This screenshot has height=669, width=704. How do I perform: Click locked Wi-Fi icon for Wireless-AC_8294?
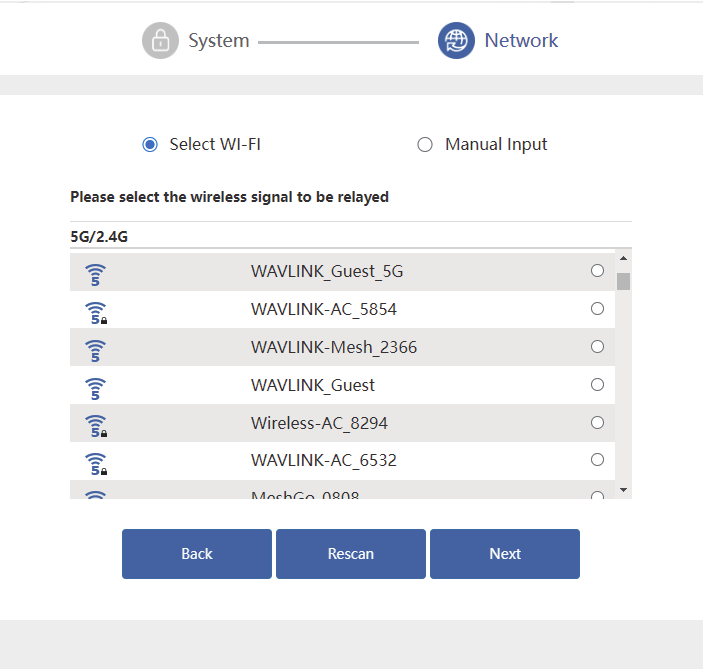[x=96, y=424]
